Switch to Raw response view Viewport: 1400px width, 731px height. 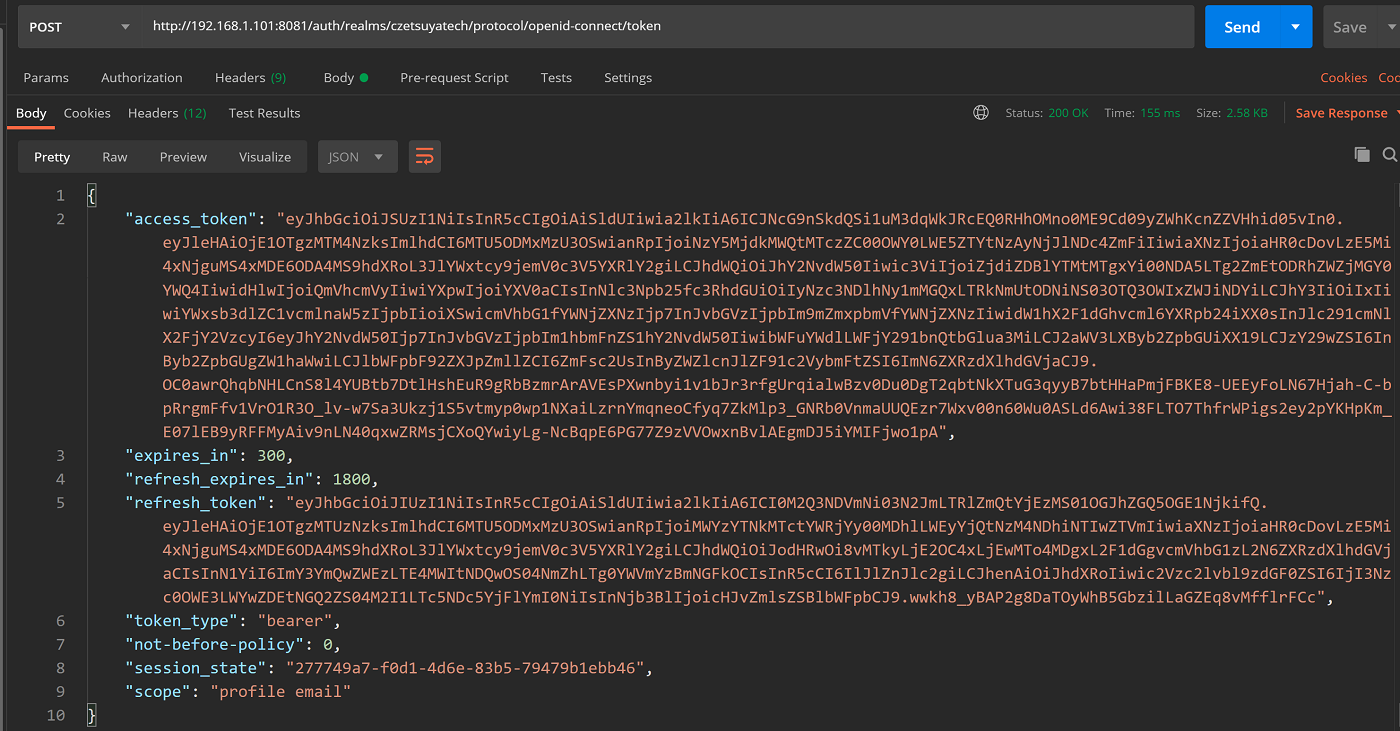pyautogui.click(x=114, y=156)
